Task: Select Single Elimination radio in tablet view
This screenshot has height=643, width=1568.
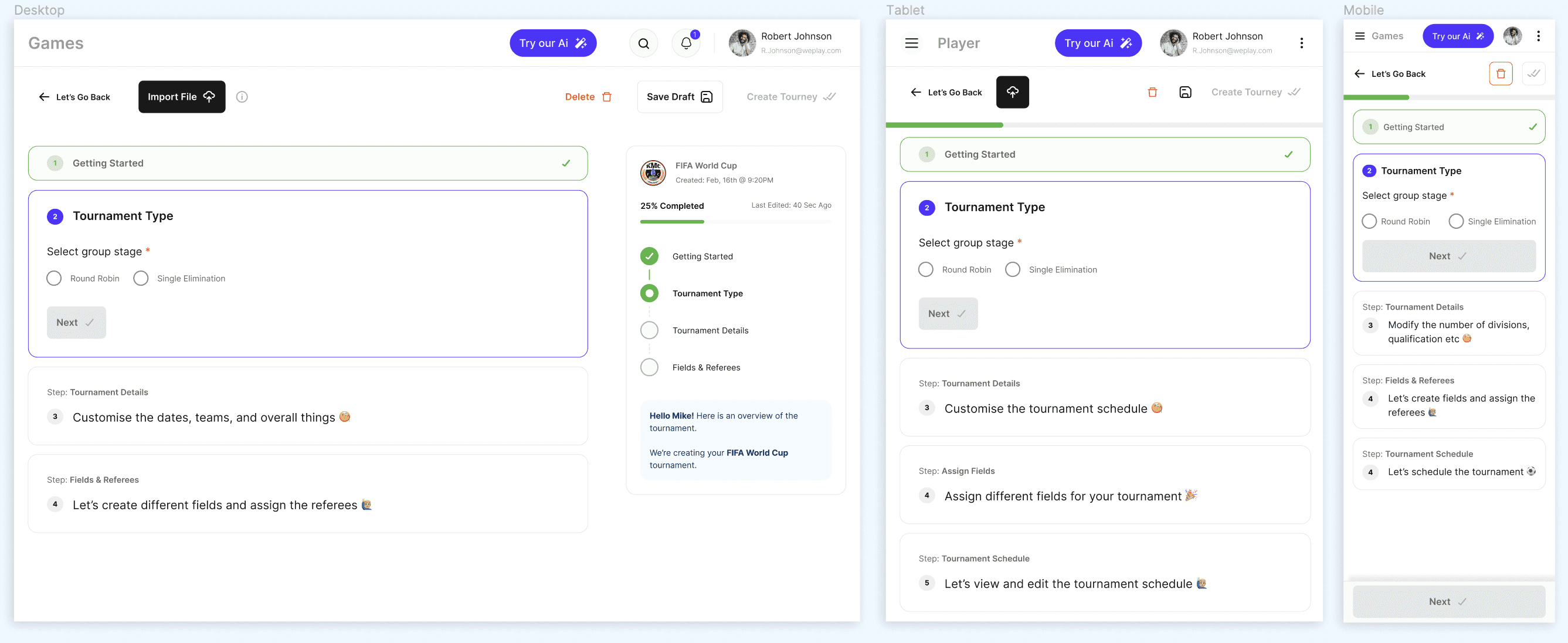Action: (x=1012, y=269)
